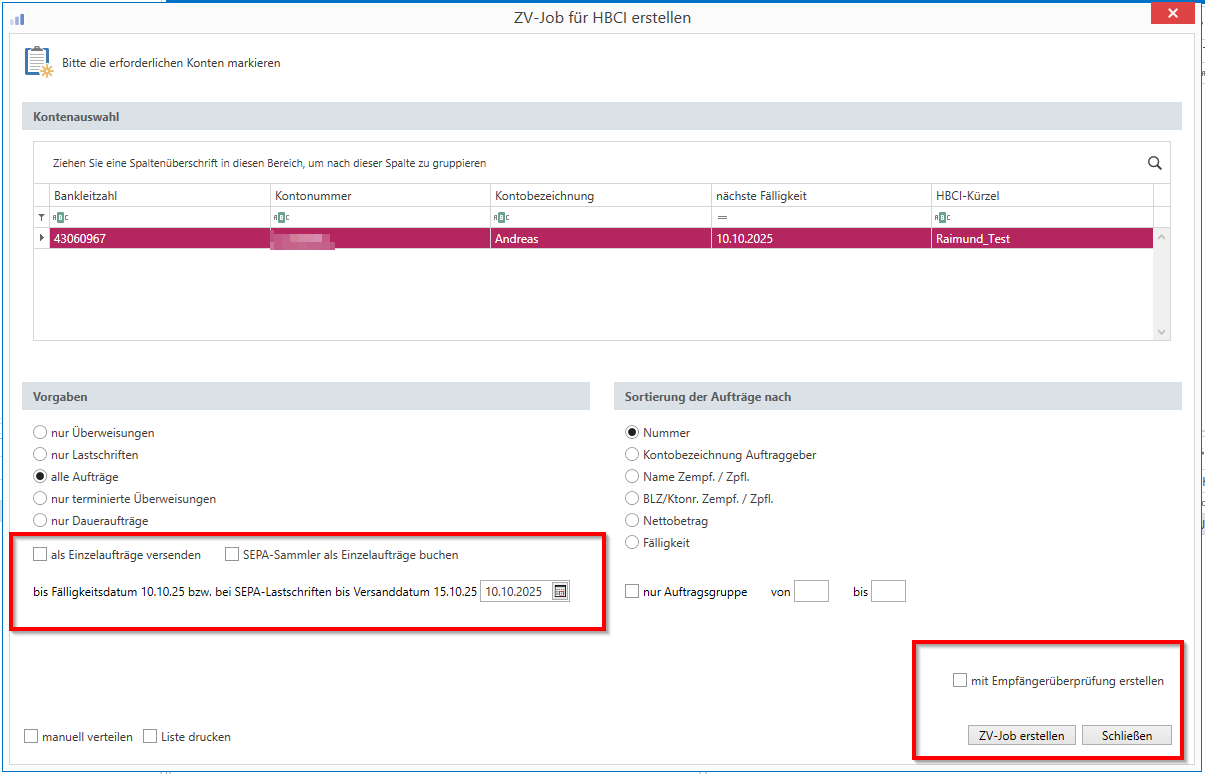Choose sorting by 'Fälligkeit' radio button

tap(632, 543)
